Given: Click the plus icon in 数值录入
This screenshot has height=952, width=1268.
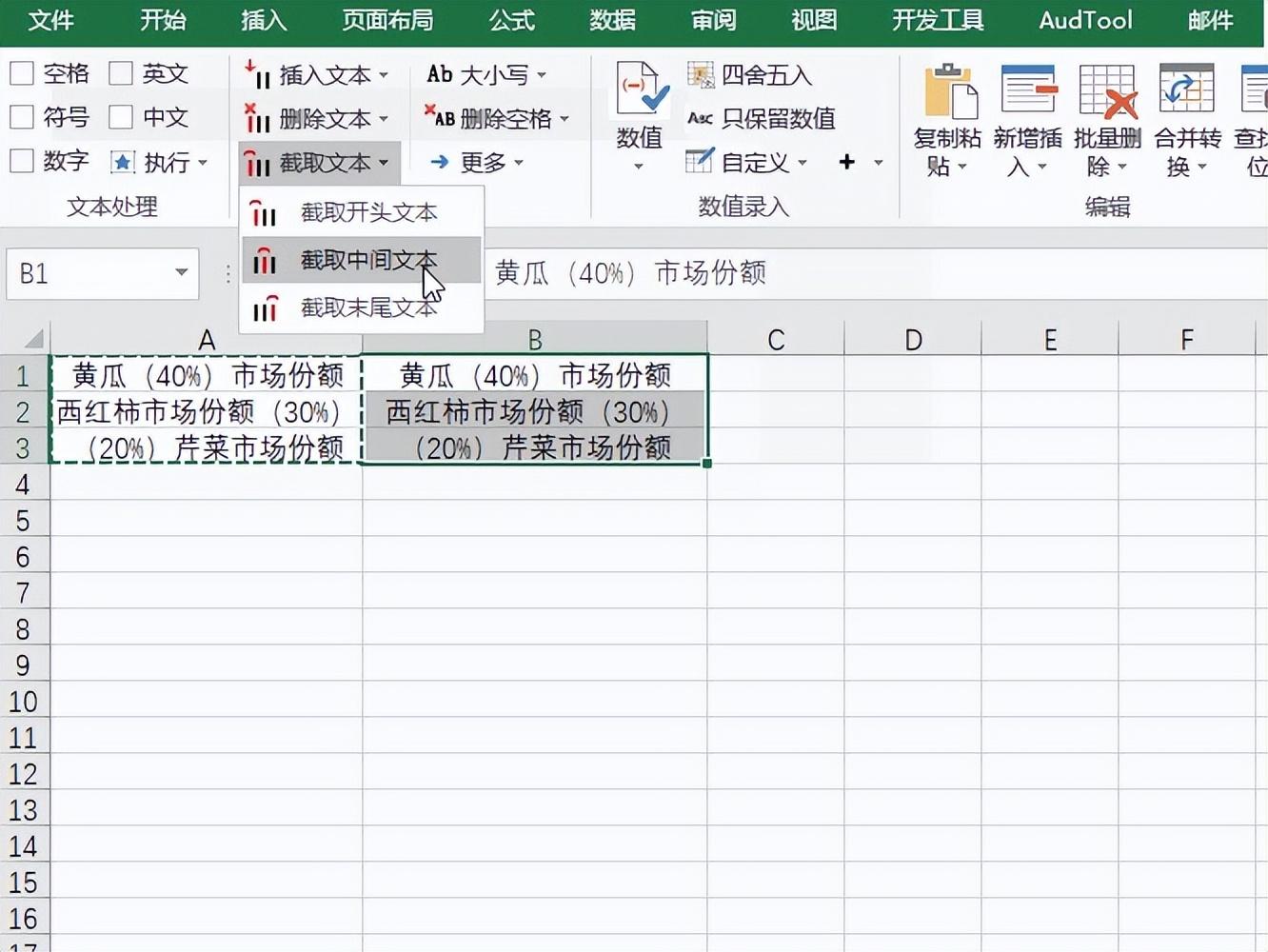Looking at the screenshot, I should point(846,162).
